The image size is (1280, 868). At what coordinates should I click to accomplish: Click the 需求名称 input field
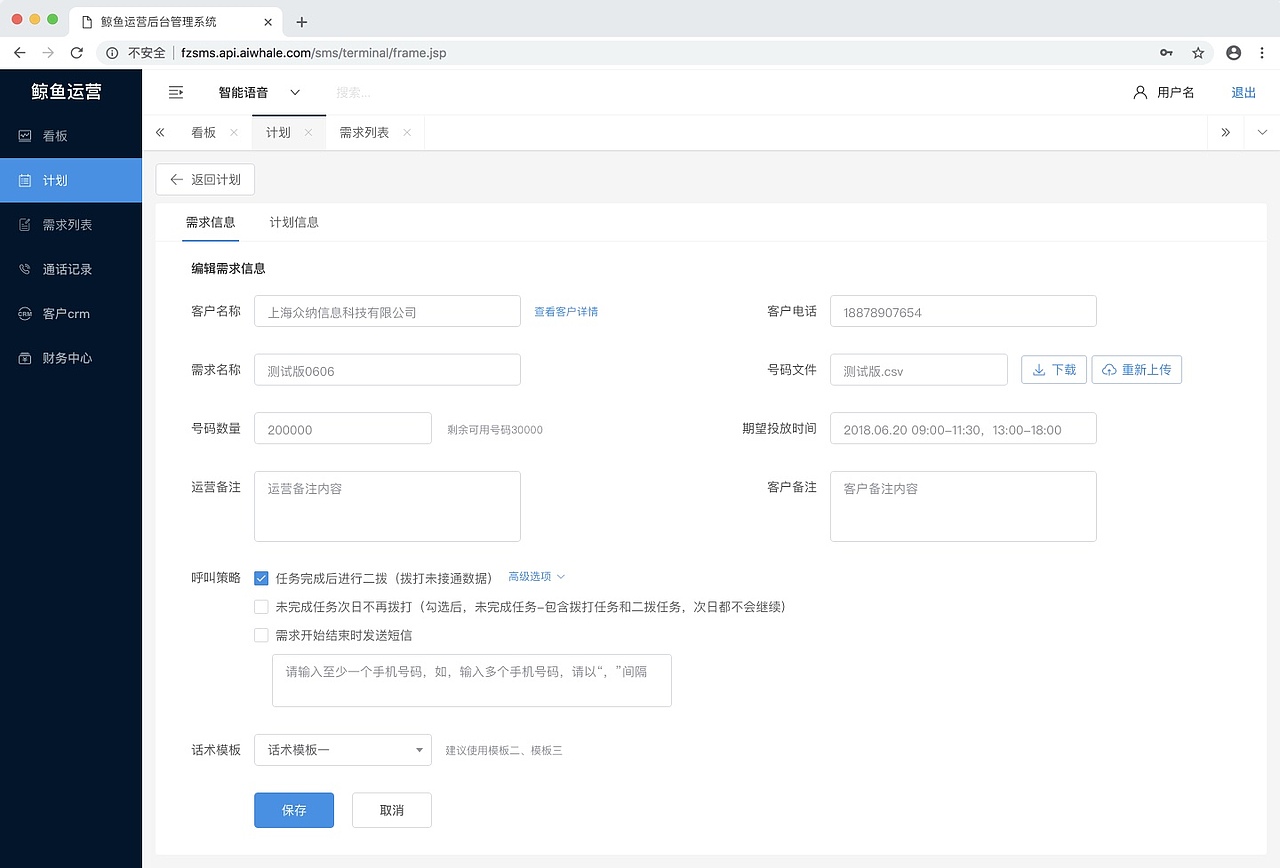pos(387,370)
